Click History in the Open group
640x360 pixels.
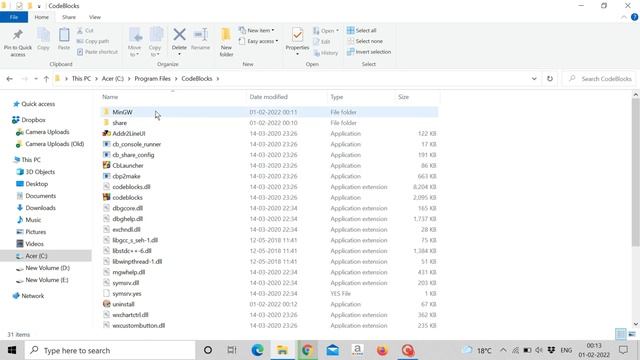(x=326, y=53)
